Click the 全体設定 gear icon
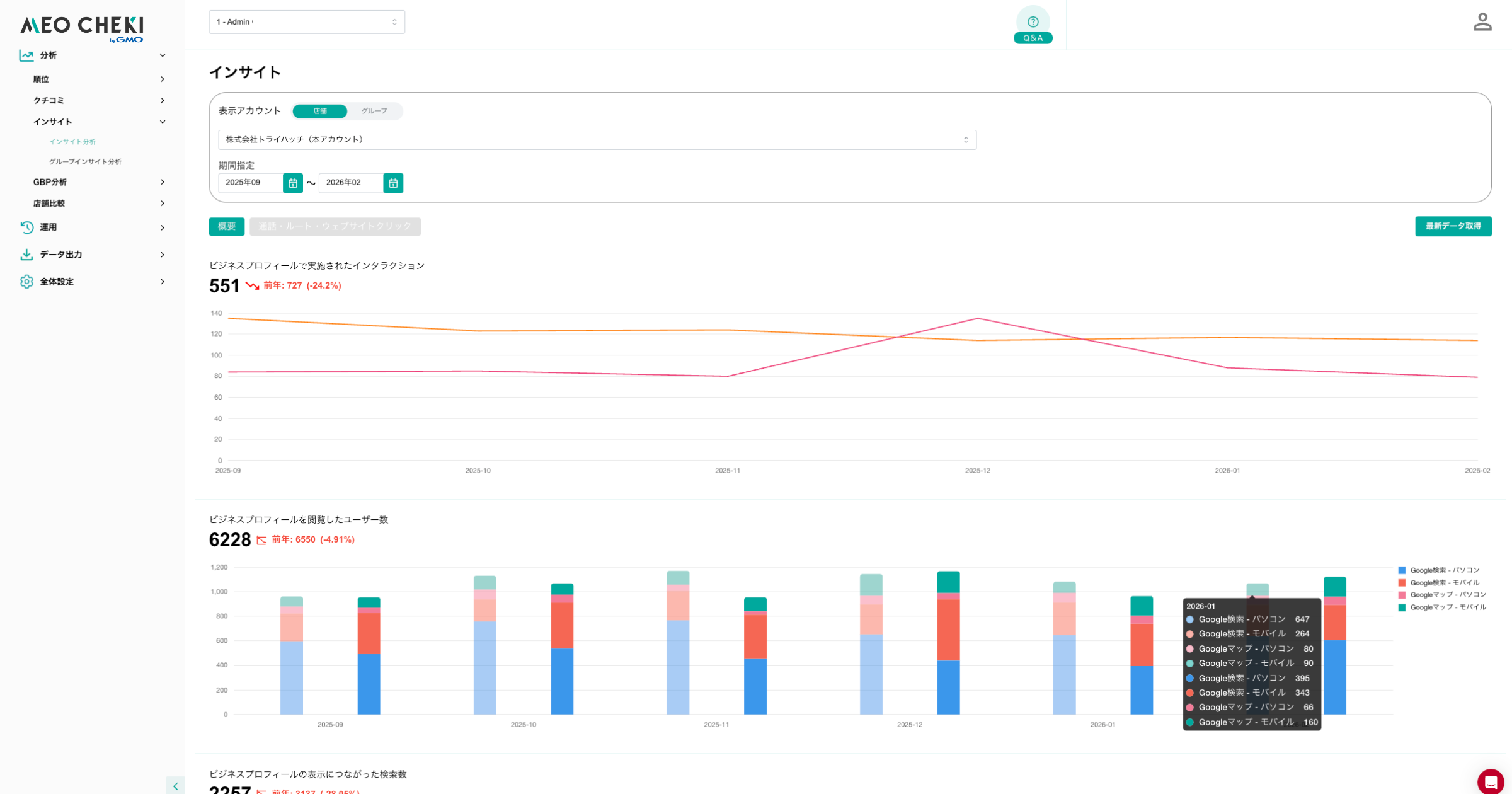Viewport: 1512px width, 794px height. click(26, 282)
